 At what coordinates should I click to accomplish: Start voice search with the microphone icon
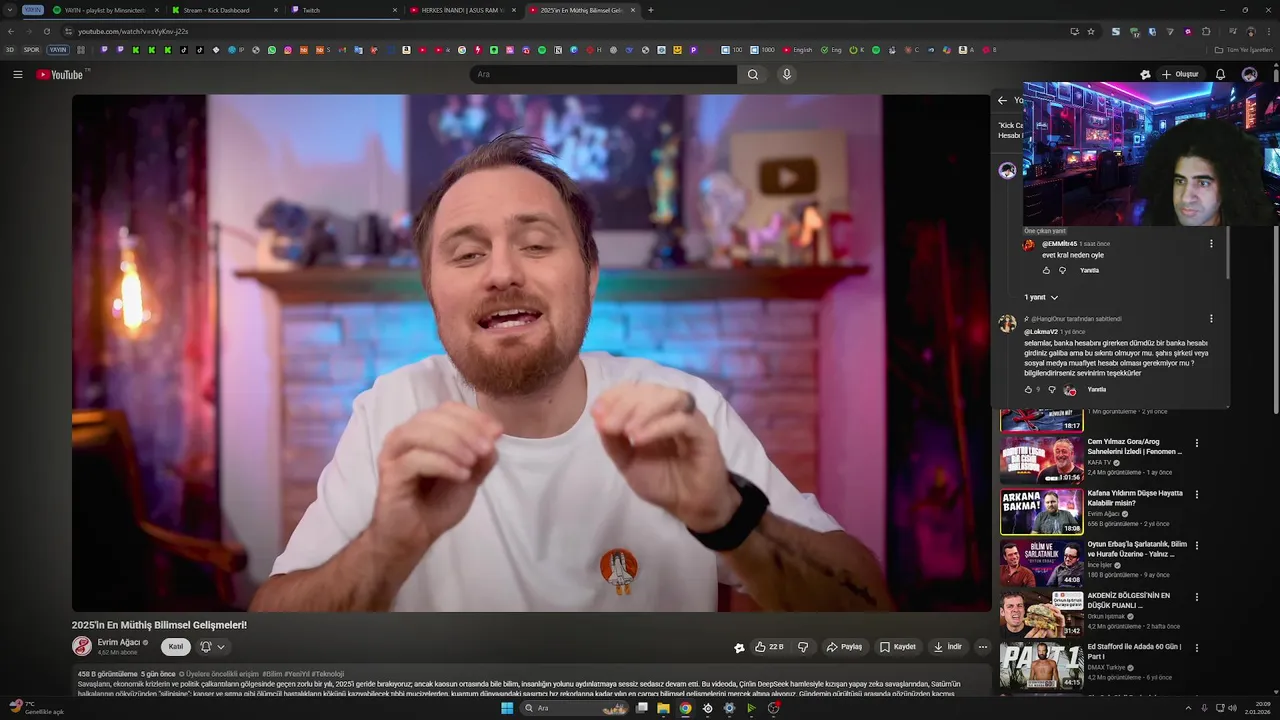point(787,74)
